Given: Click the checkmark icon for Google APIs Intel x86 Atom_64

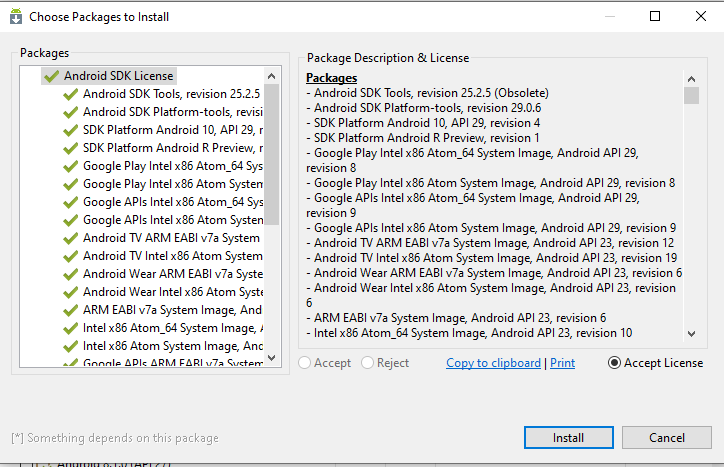Looking at the screenshot, I should pos(70,202).
